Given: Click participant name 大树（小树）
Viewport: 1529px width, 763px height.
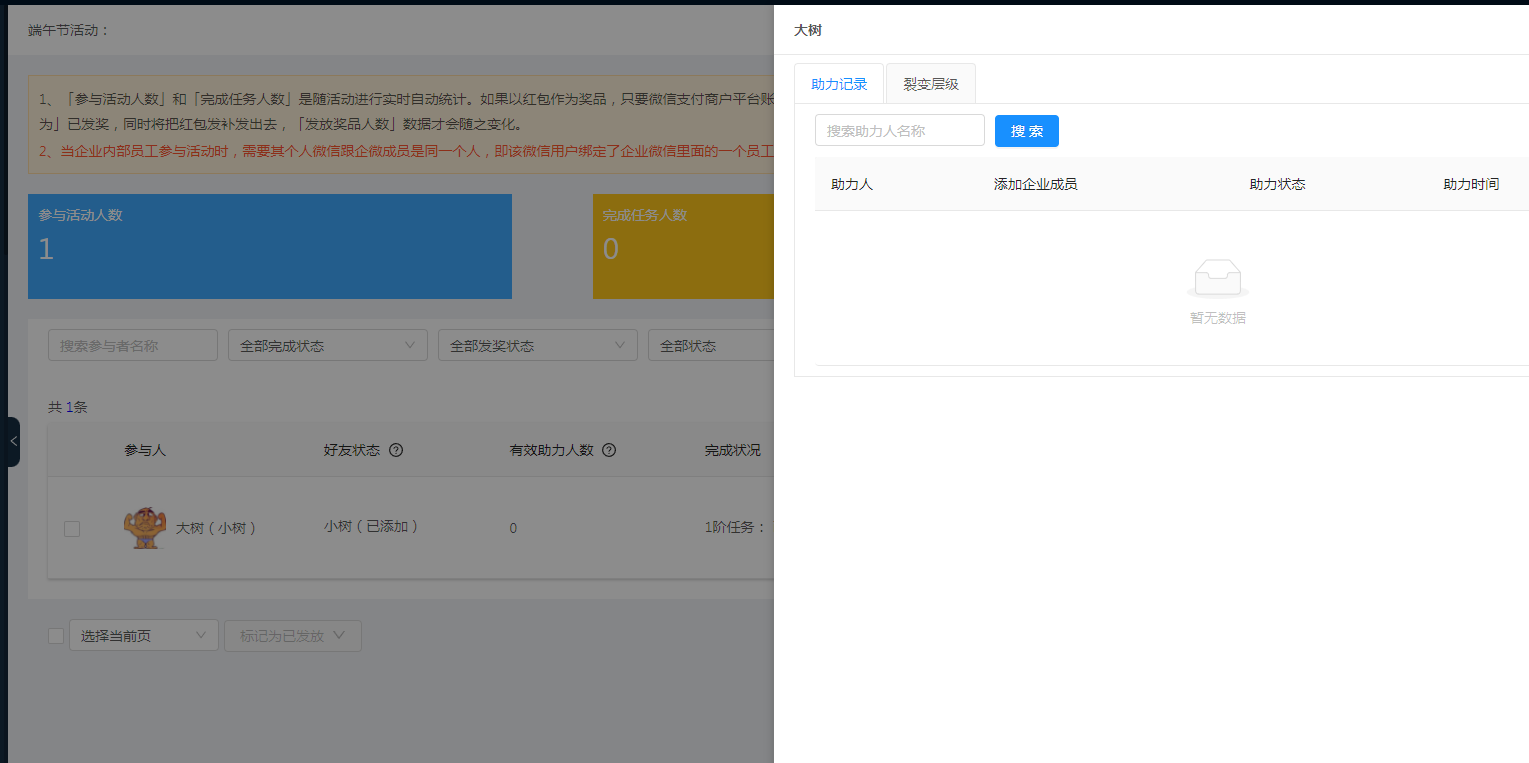Looking at the screenshot, I should point(217,528).
